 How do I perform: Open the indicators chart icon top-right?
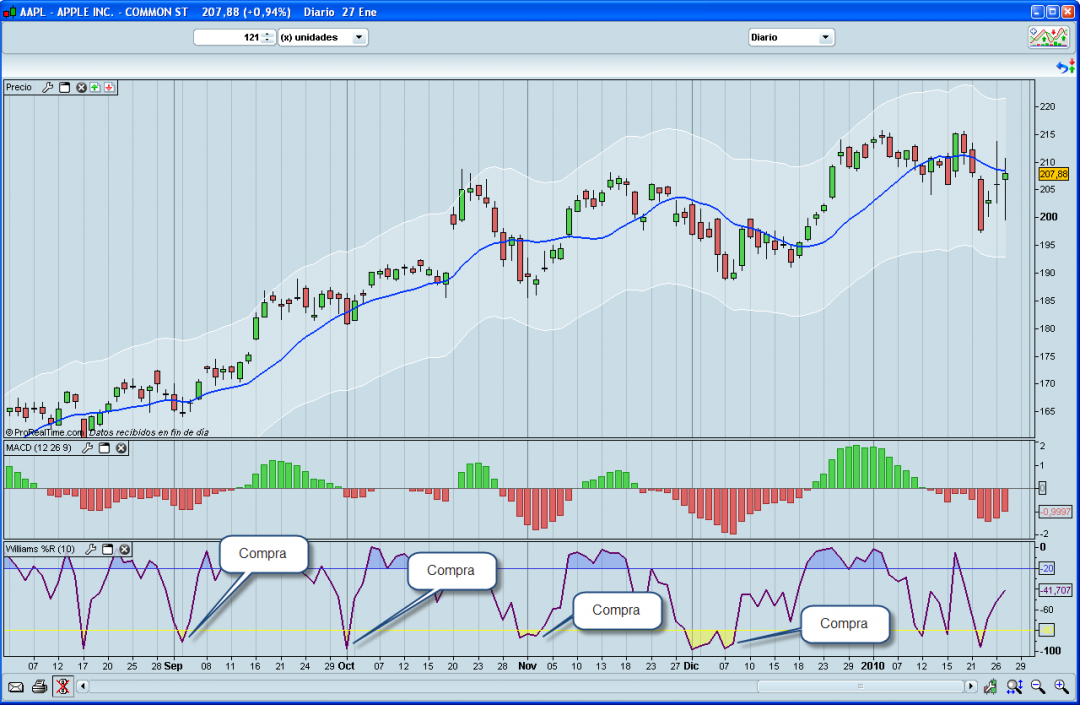(x=1048, y=37)
